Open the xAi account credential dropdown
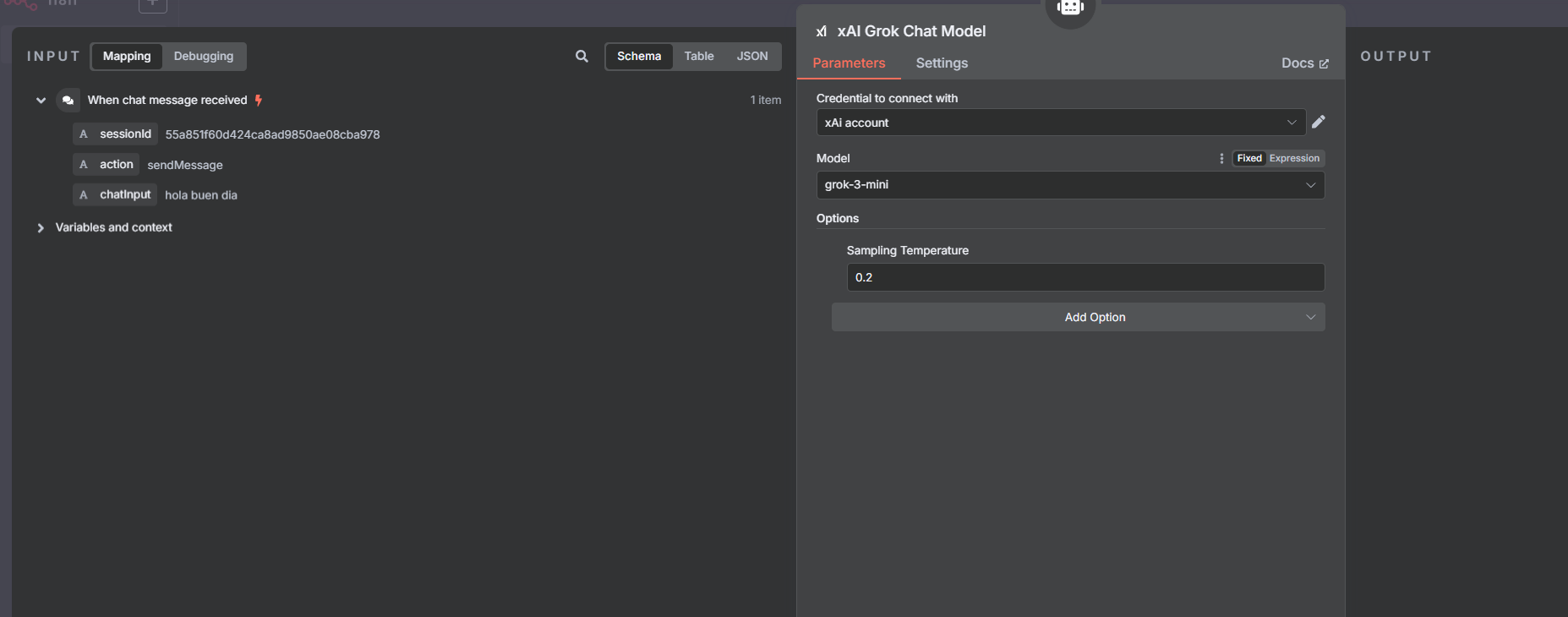The image size is (1568, 617). [1061, 123]
